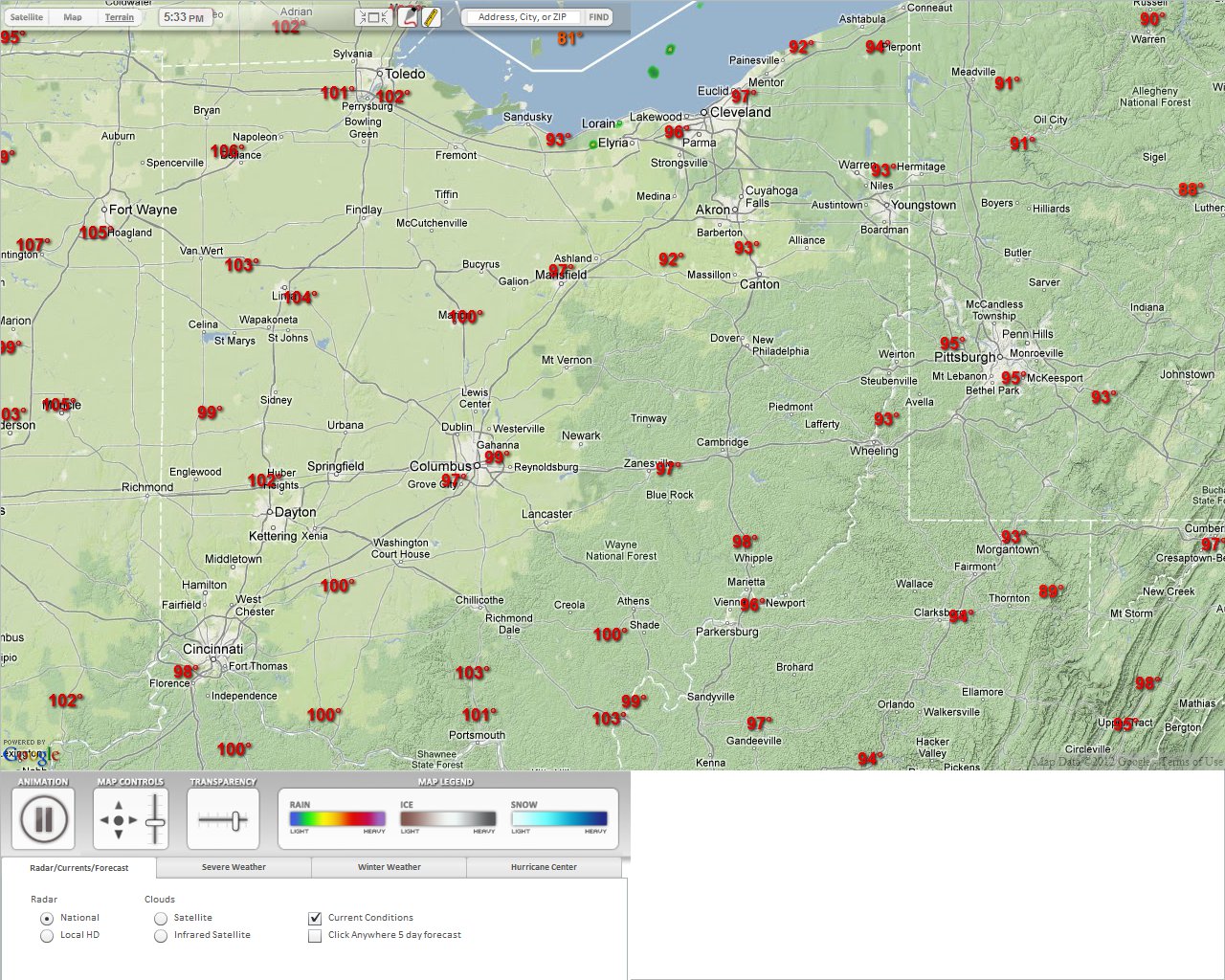
Task: Click the Zanesville city label
Action: [x=648, y=463]
